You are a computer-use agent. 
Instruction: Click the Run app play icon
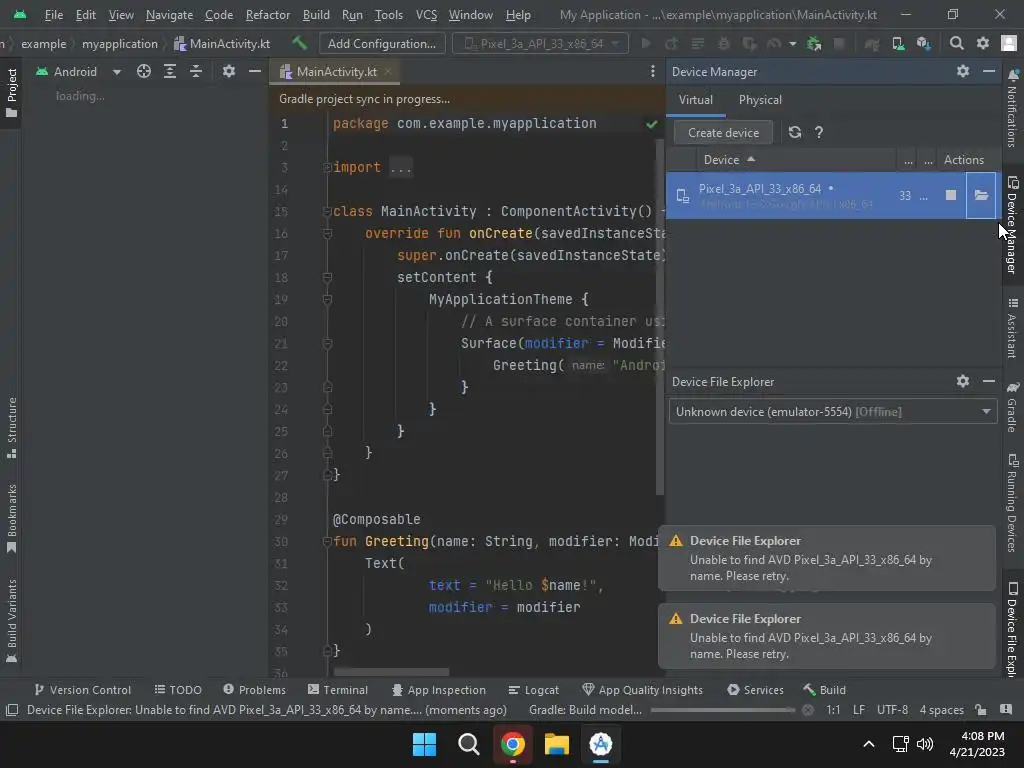point(646,43)
